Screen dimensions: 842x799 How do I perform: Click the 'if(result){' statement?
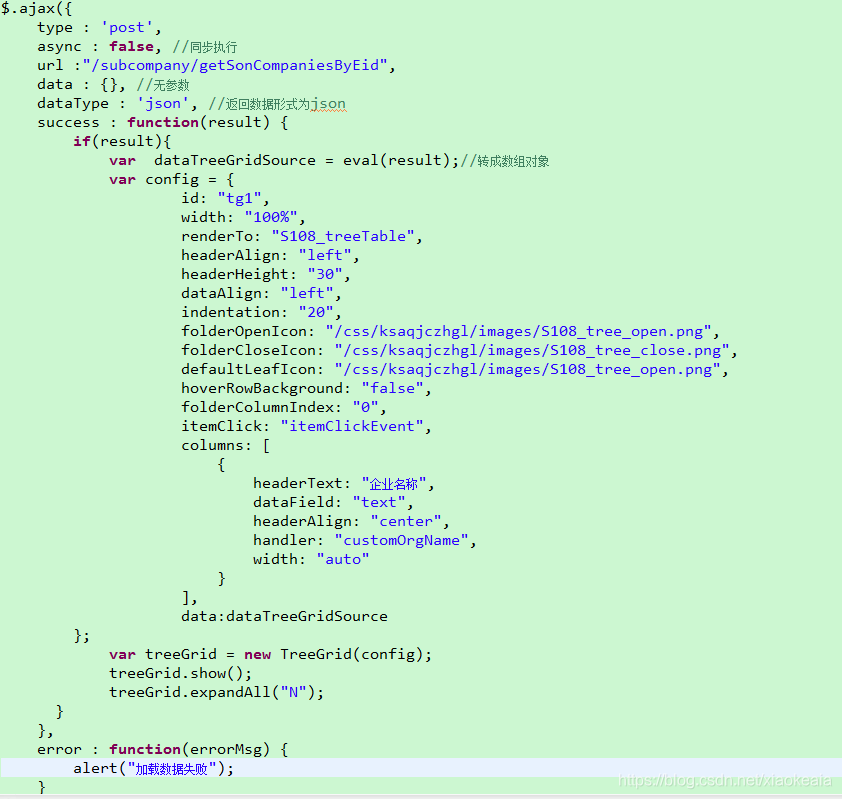tap(122, 142)
